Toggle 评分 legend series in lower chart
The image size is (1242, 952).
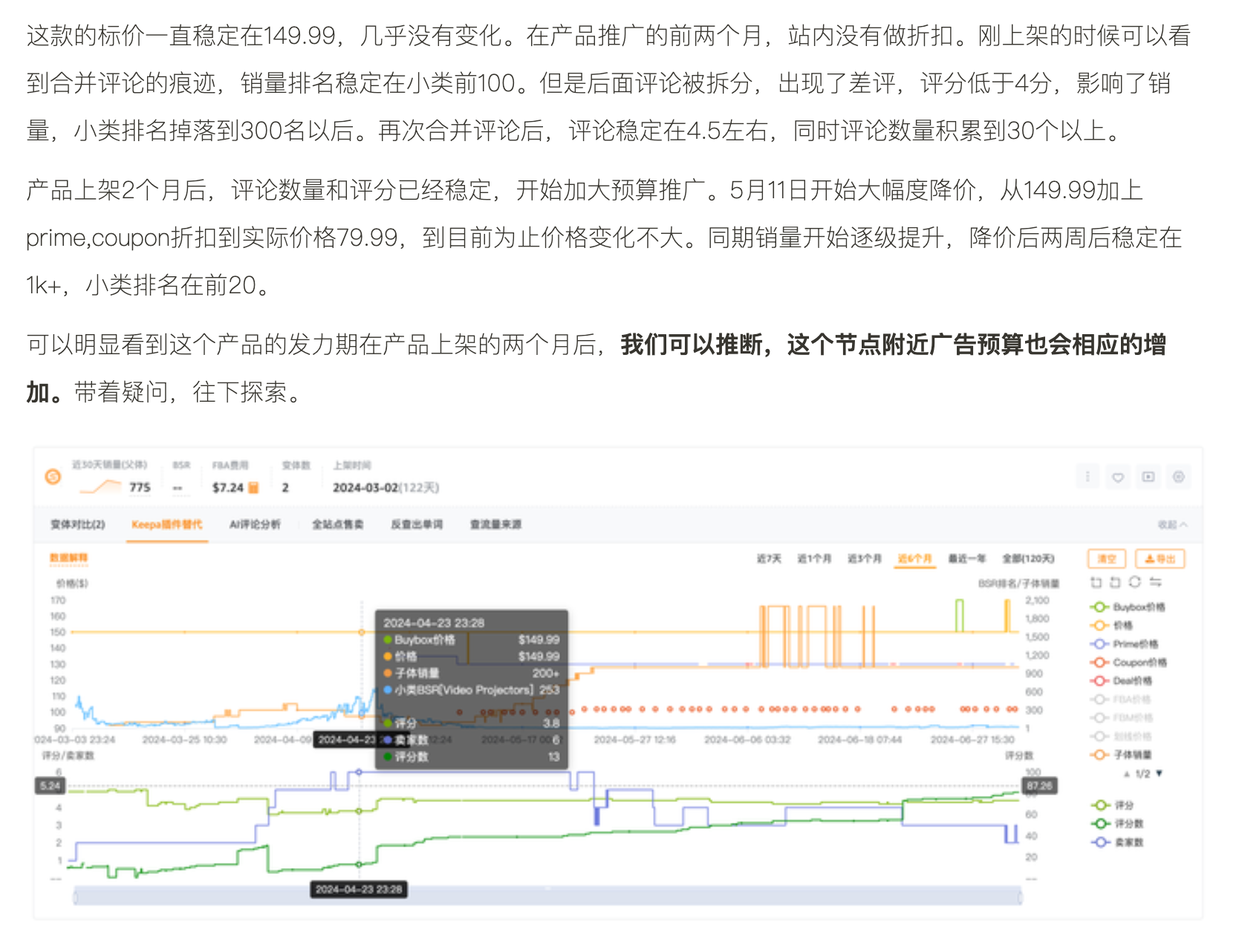1112,805
